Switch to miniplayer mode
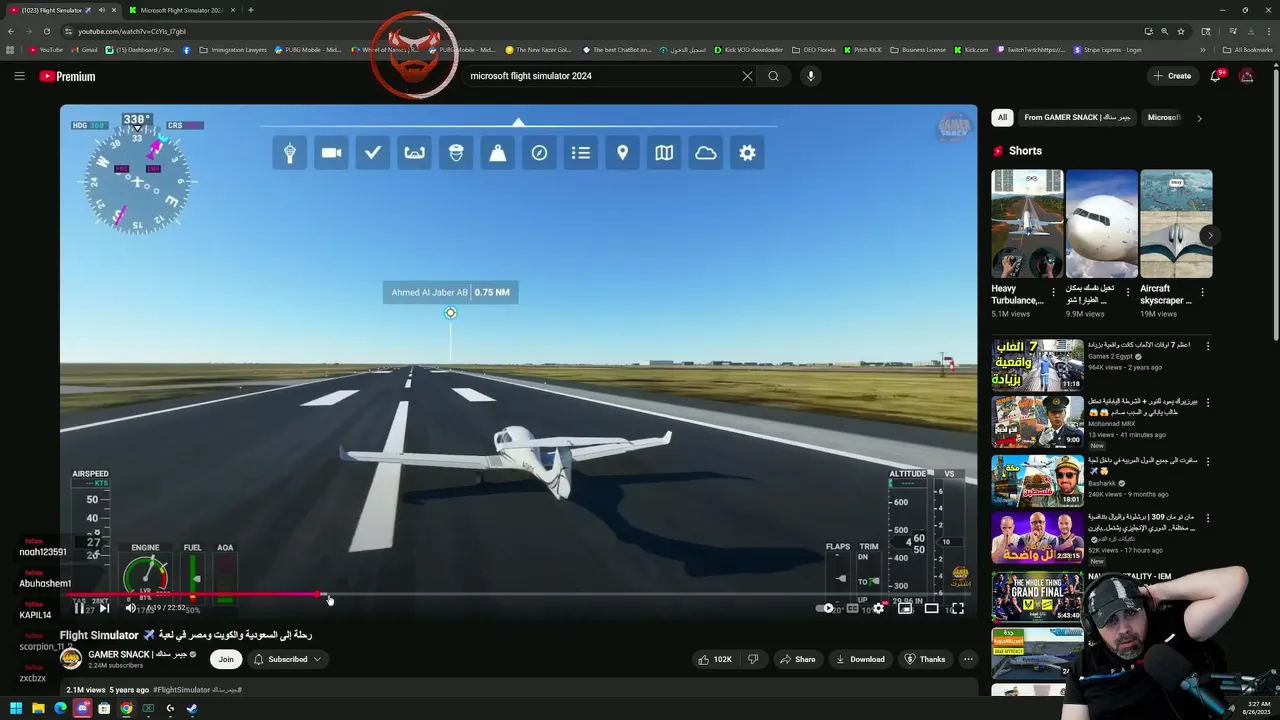The width and height of the screenshot is (1280, 720). tap(905, 608)
